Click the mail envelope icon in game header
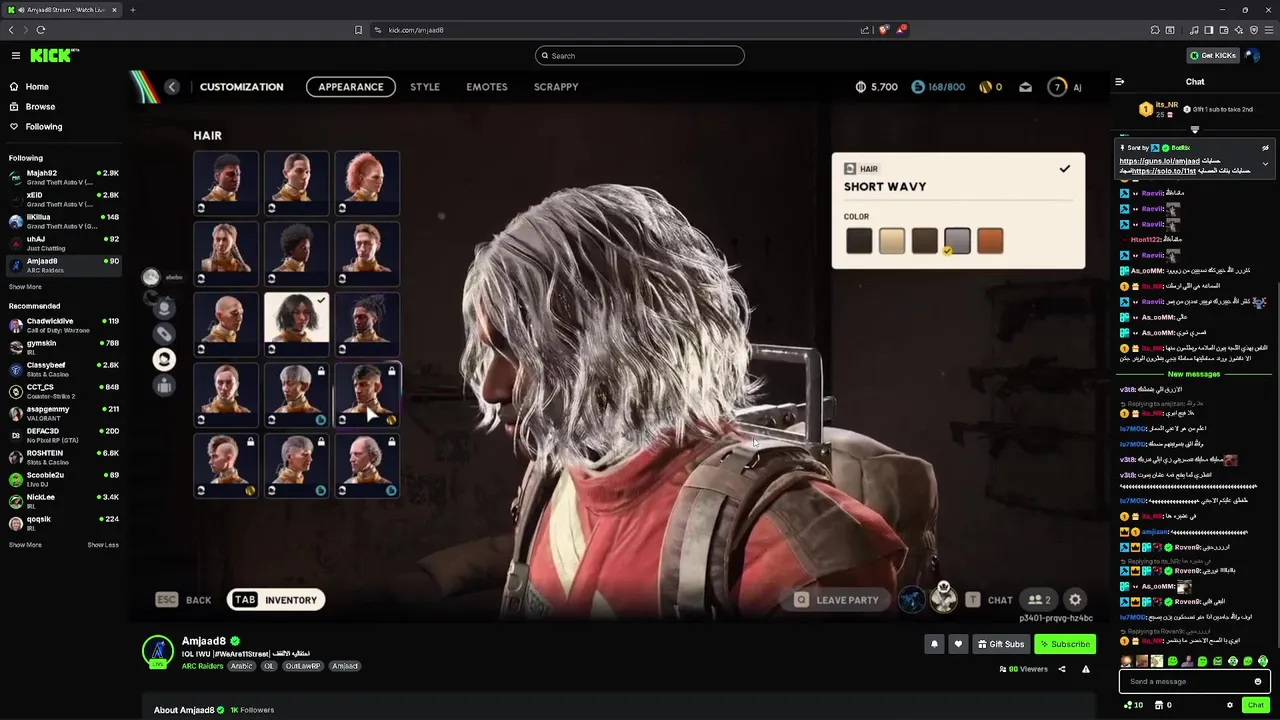 (x=1025, y=87)
